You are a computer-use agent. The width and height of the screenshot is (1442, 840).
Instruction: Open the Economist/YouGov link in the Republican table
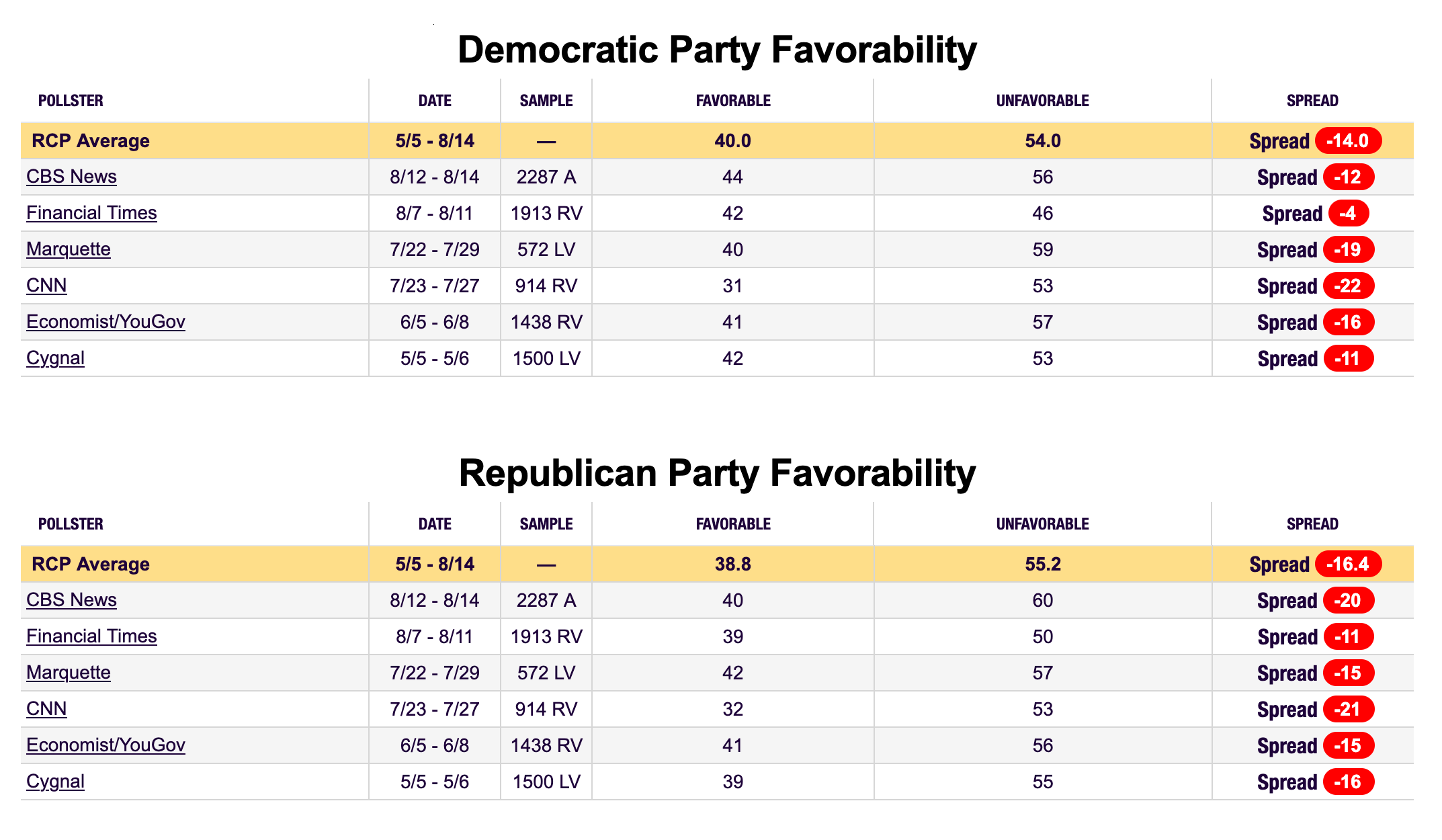pyautogui.click(x=105, y=745)
